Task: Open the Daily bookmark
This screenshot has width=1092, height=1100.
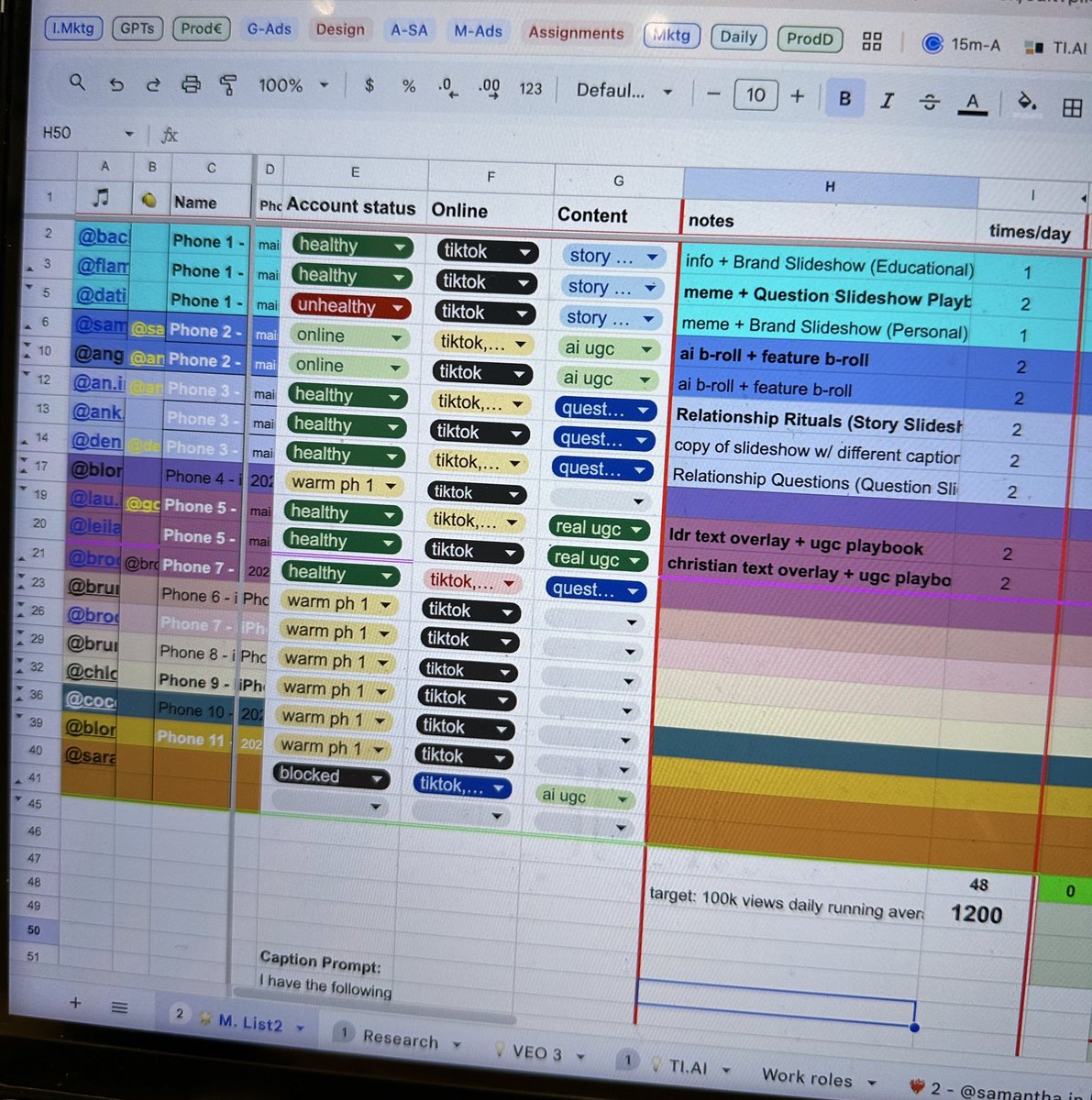Action: 739,37
